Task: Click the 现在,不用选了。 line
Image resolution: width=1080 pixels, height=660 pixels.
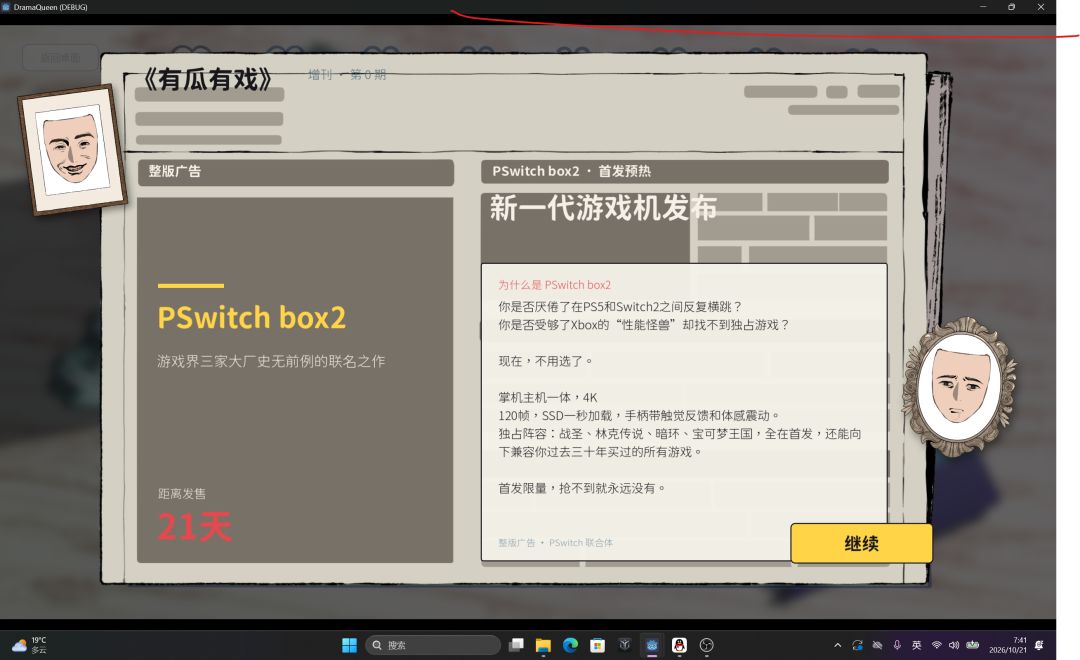Action: (x=546, y=361)
